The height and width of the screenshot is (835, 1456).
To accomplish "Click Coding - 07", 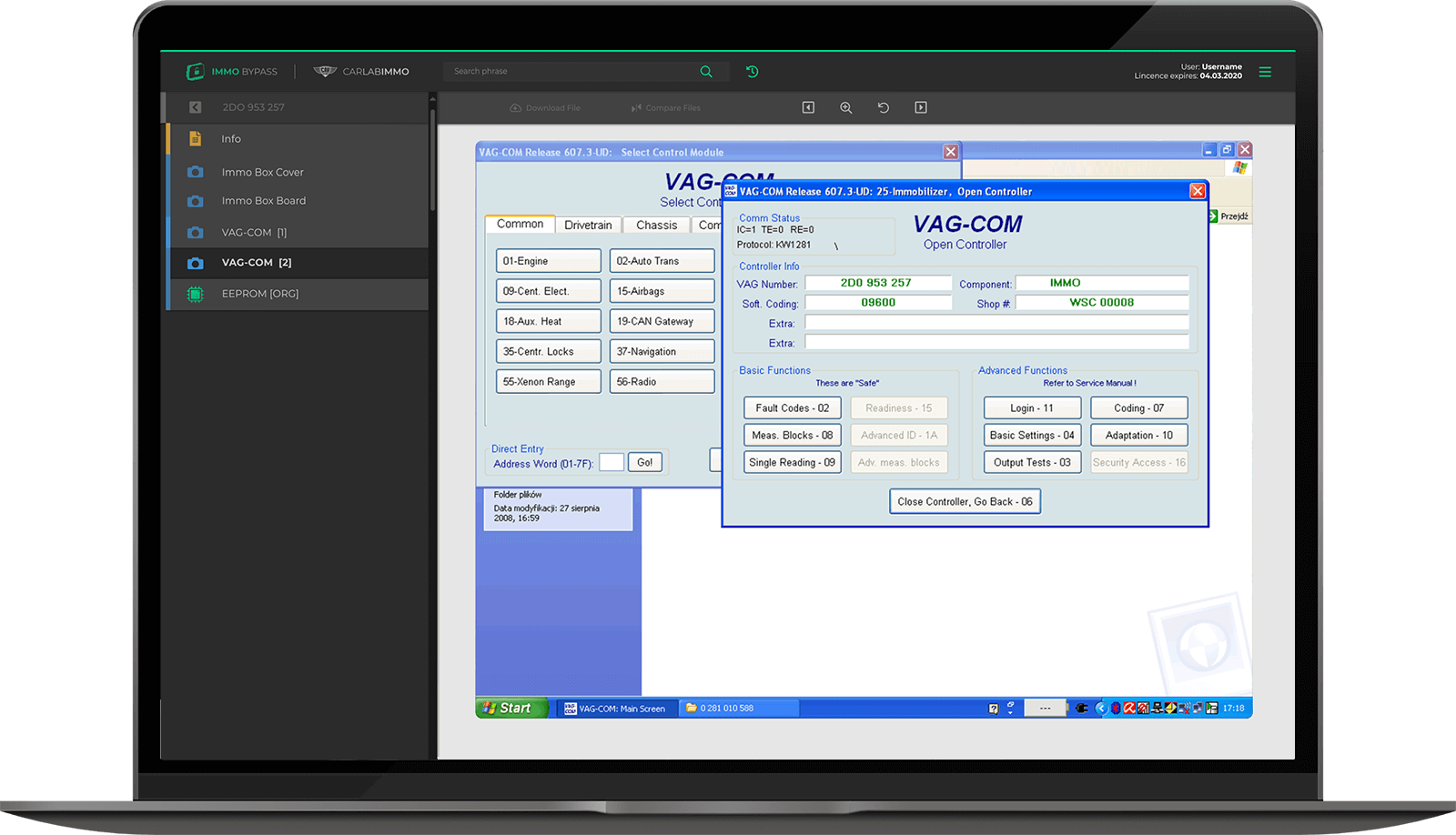I will tap(1139, 408).
